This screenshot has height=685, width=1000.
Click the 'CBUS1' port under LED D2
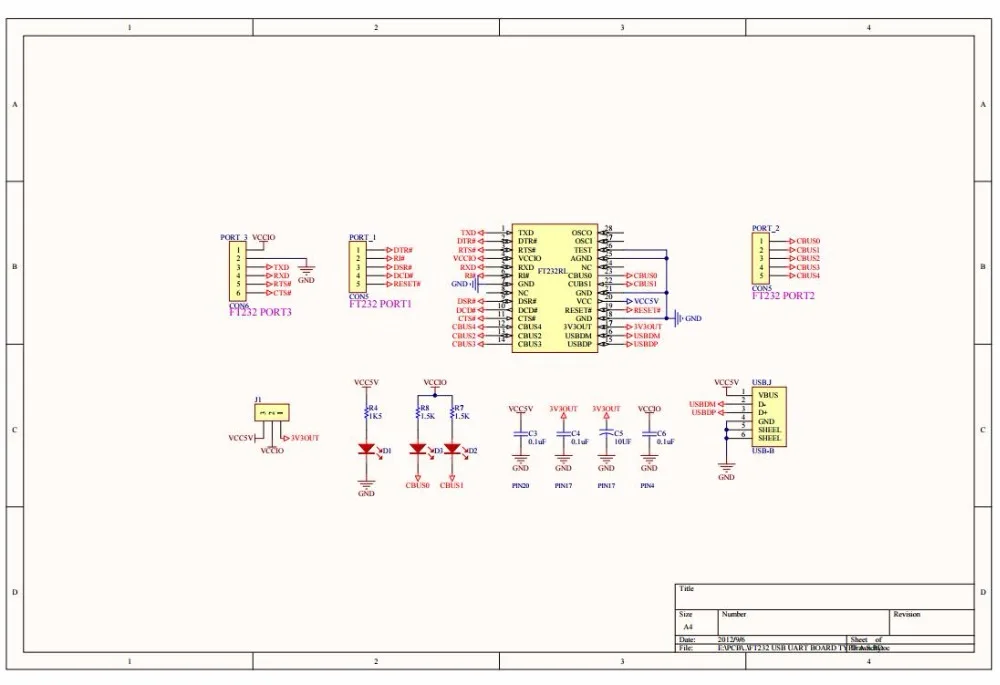[452, 485]
